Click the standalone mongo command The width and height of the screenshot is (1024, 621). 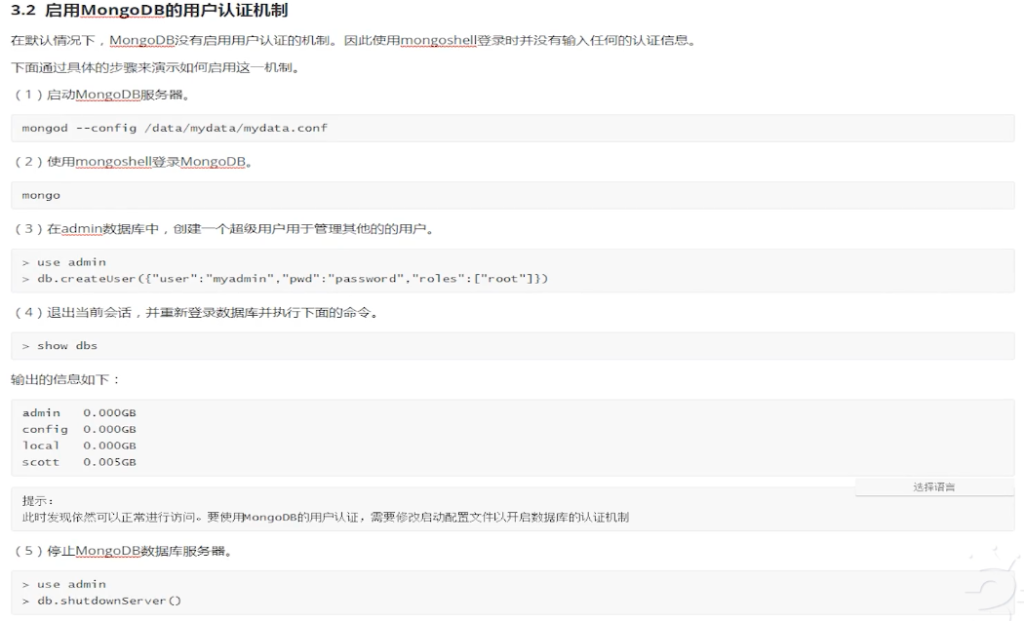point(41,195)
